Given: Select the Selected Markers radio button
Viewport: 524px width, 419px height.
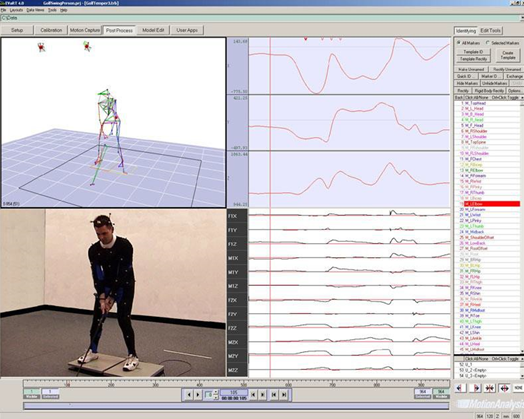Looking at the screenshot, I should [x=488, y=43].
